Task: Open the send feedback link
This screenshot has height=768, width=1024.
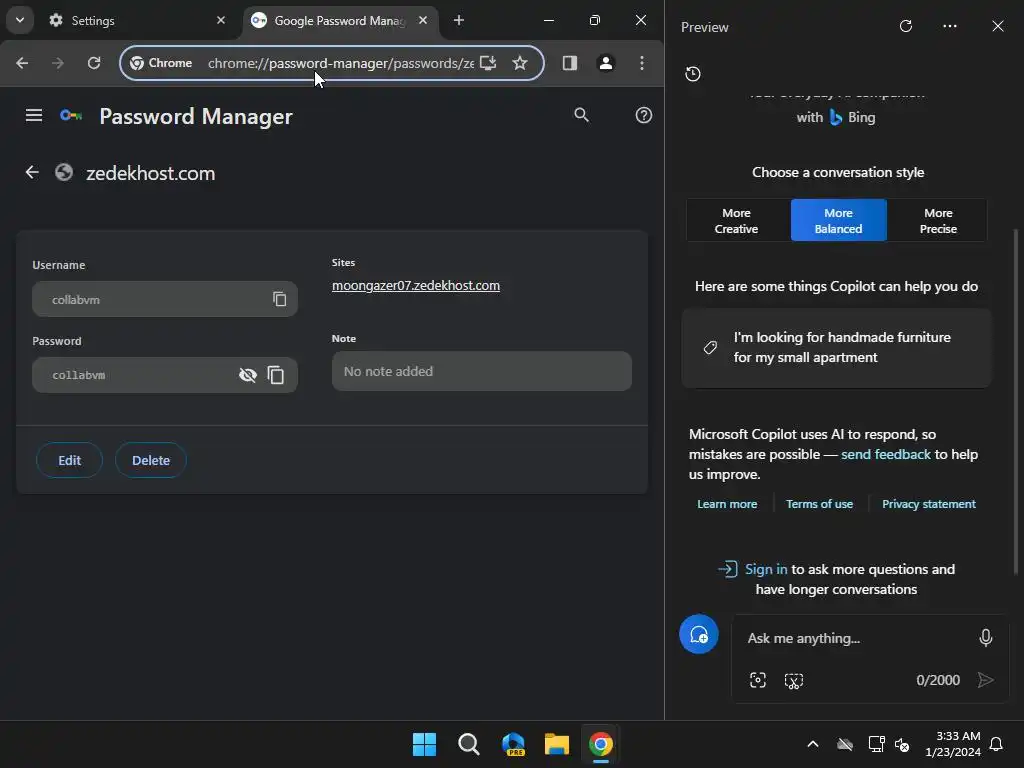Action: [x=886, y=454]
